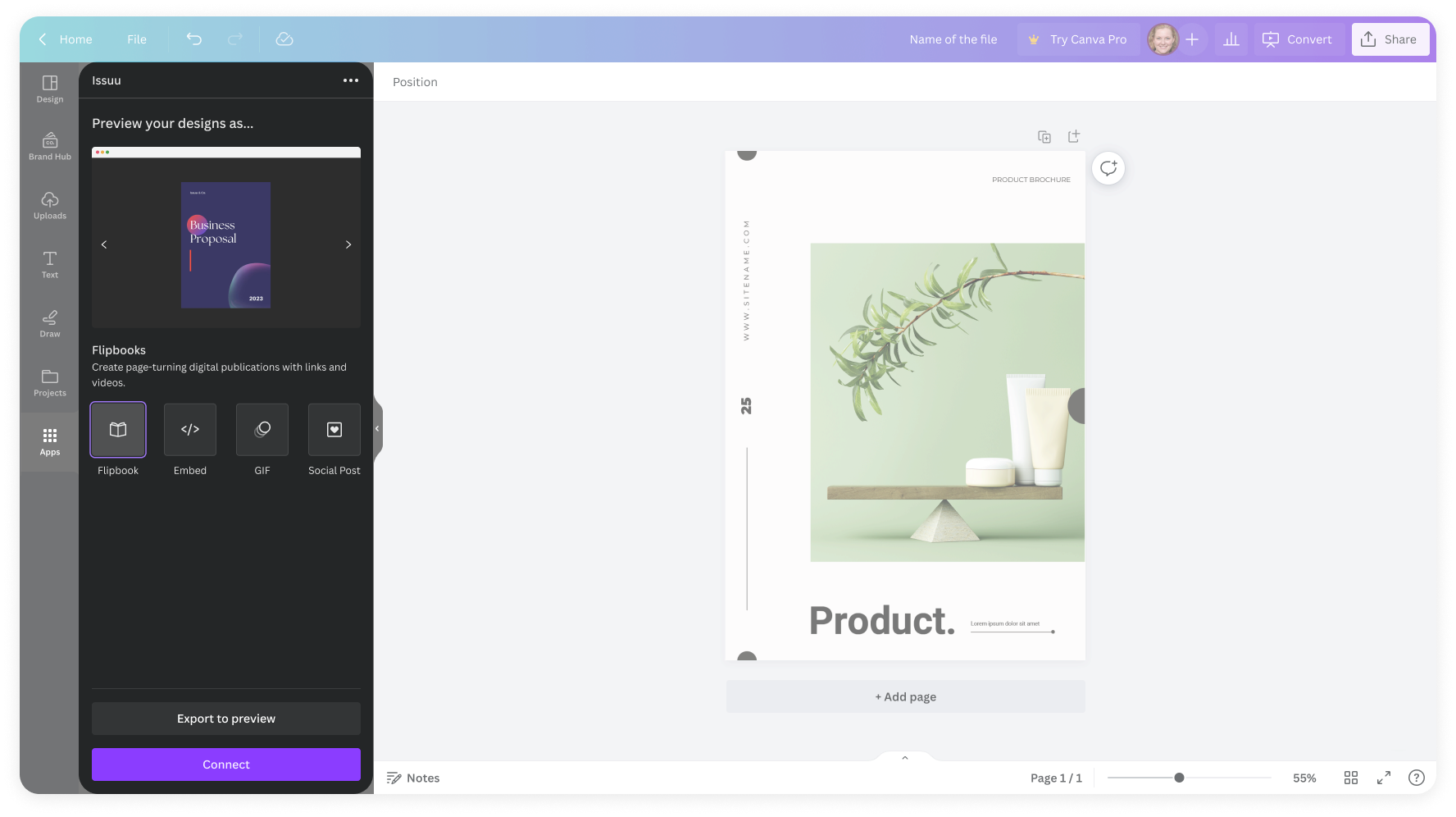Adjust the zoom slider handle

(1179, 778)
